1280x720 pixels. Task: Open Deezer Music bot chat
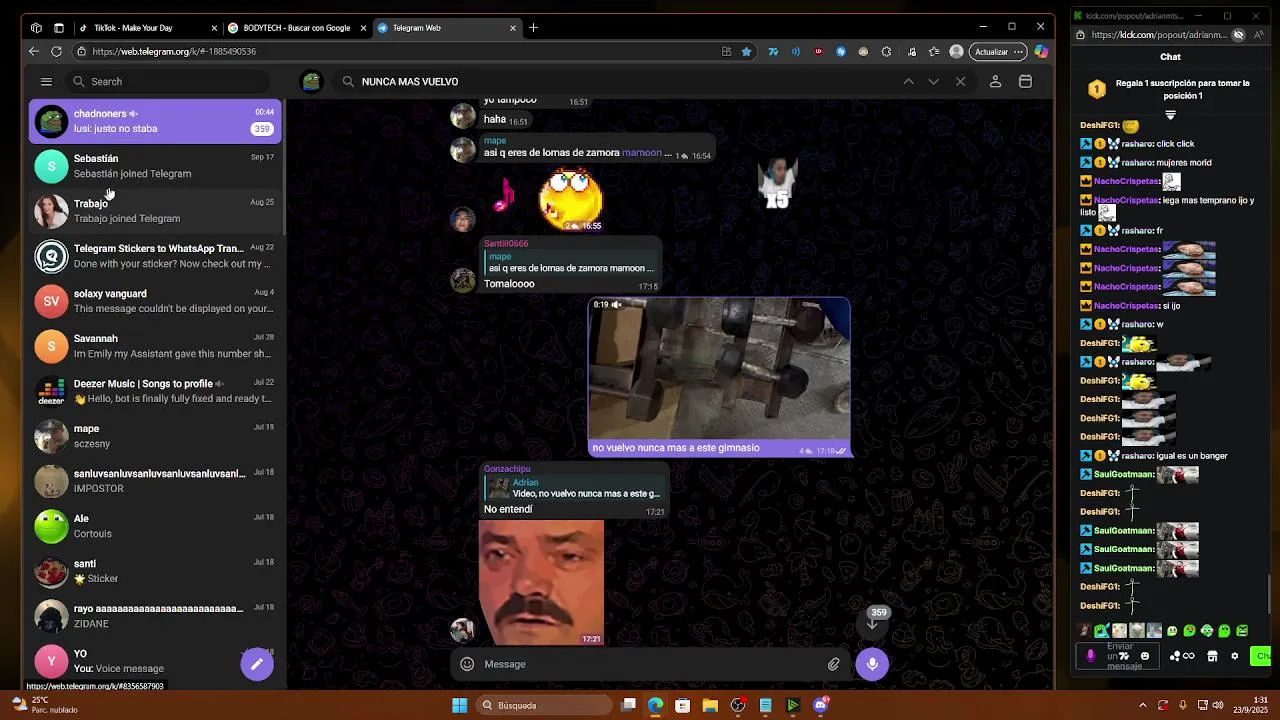click(155, 391)
